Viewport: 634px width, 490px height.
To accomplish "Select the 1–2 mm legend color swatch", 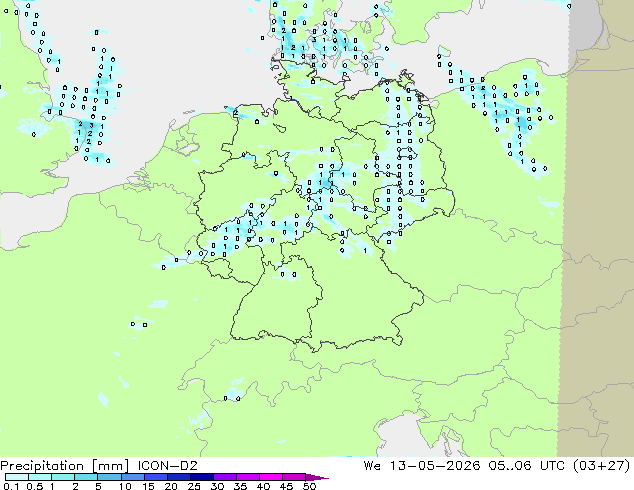I will click(x=63, y=477).
